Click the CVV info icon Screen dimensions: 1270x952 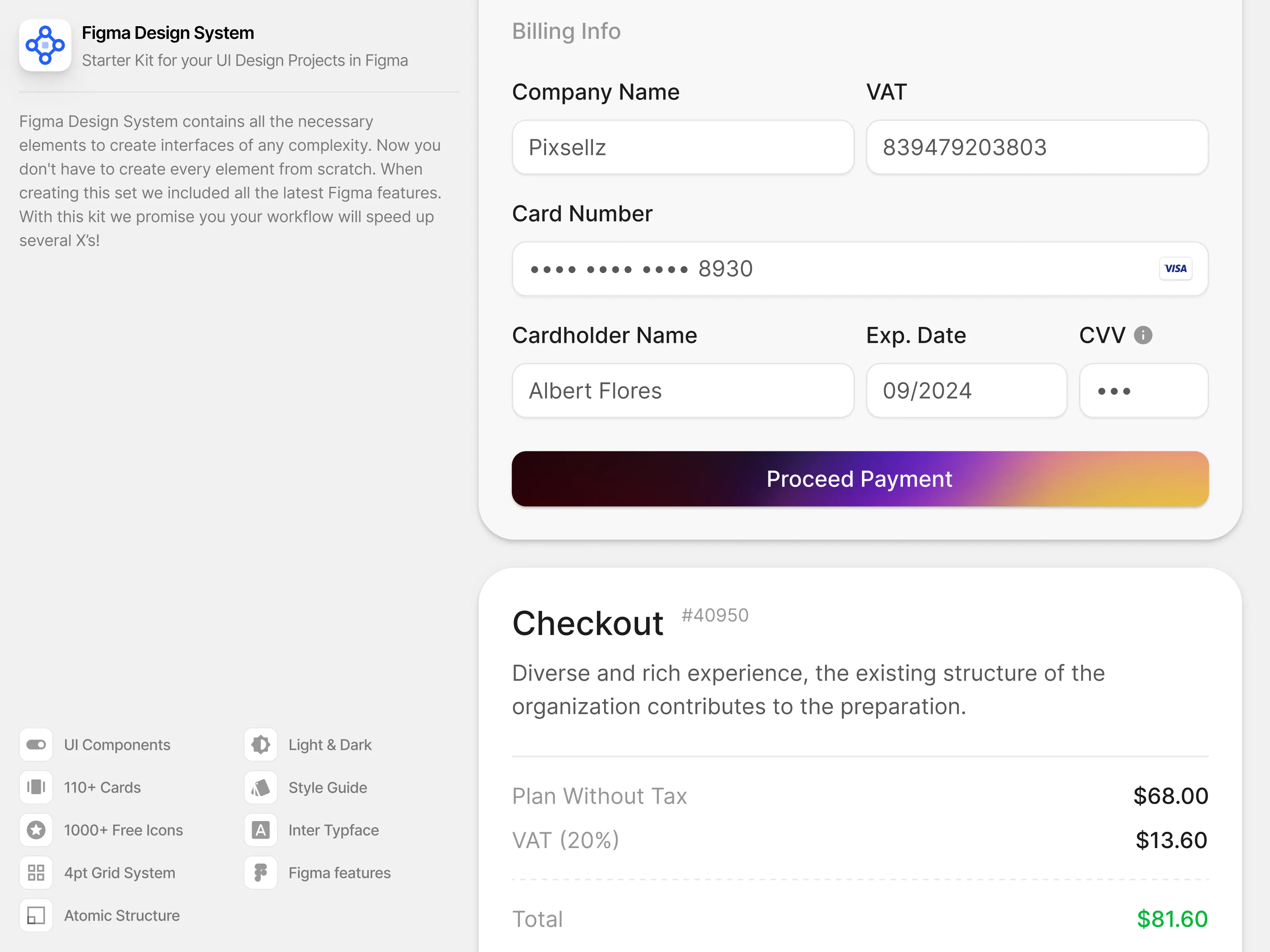tap(1143, 335)
